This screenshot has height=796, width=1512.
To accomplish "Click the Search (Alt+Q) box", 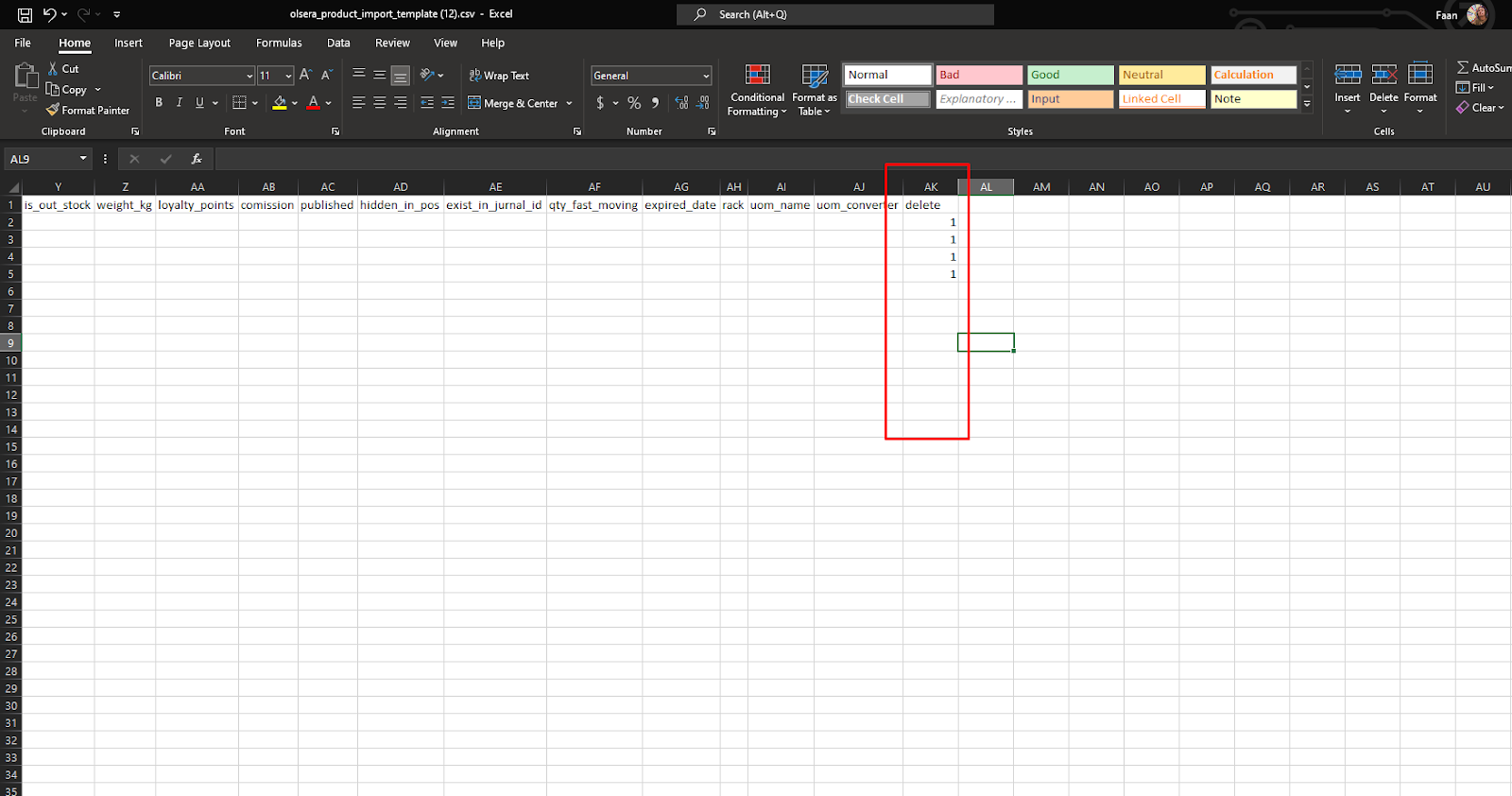I will click(x=835, y=14).
